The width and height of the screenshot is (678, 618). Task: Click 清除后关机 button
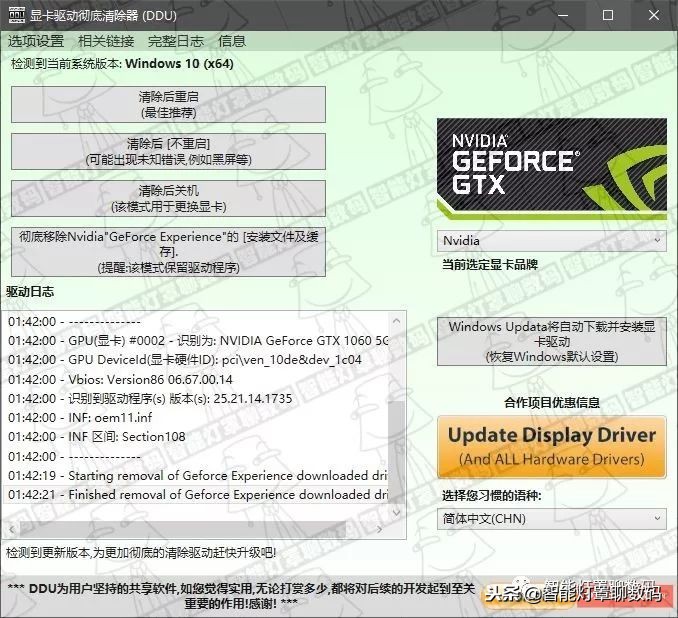coord(168,198)
